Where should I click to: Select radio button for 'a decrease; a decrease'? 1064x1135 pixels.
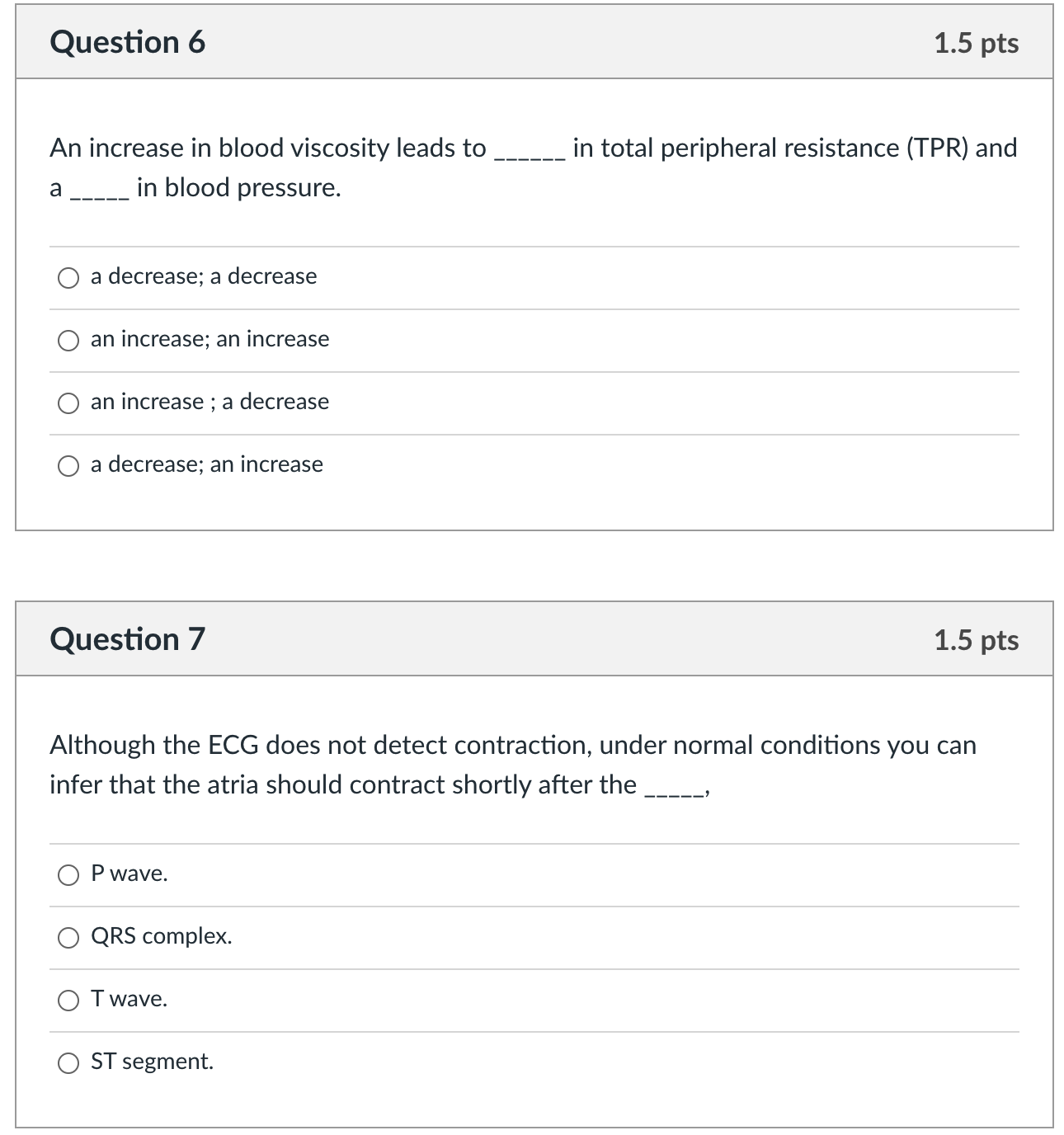point(68,278)
